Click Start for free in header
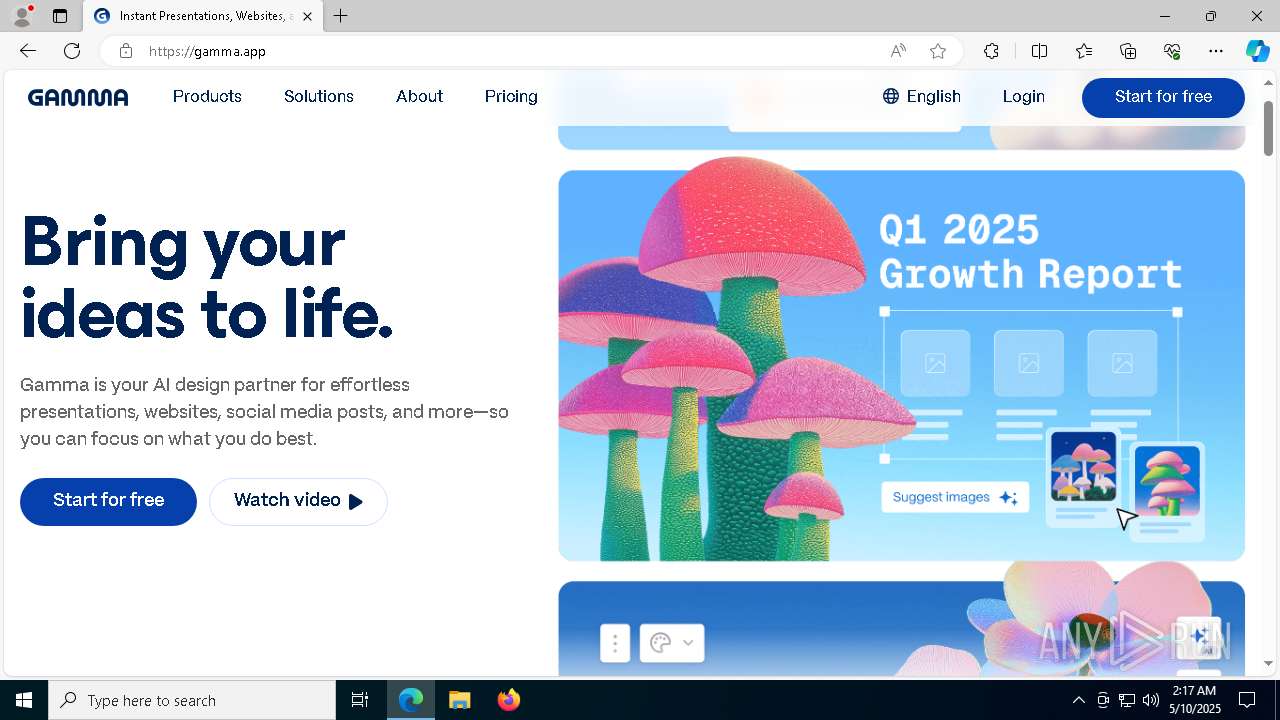The height and width of the screenshot is (720, 1280). tap(1163, 97)
